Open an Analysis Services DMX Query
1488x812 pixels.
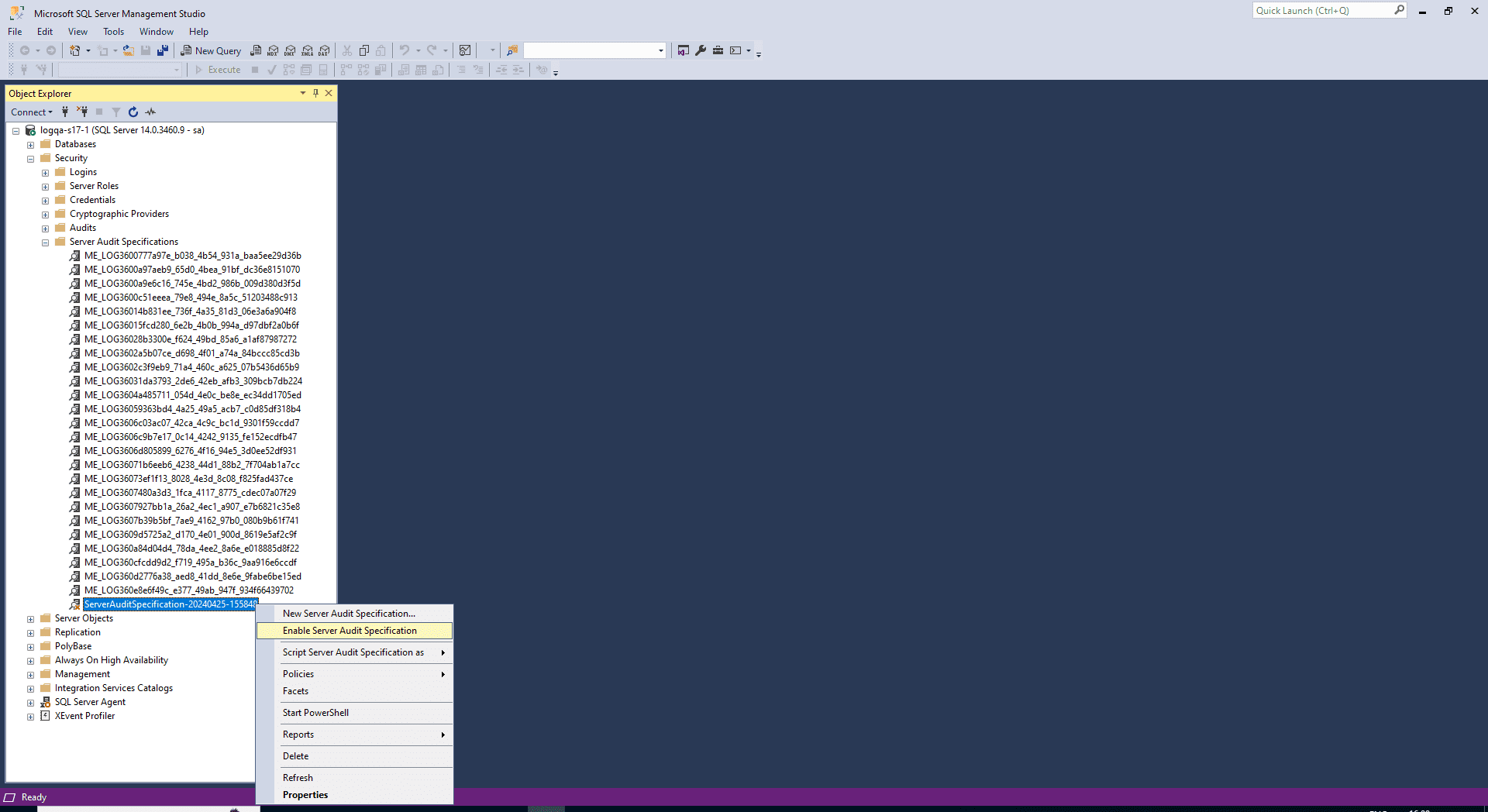click(290, 50)
